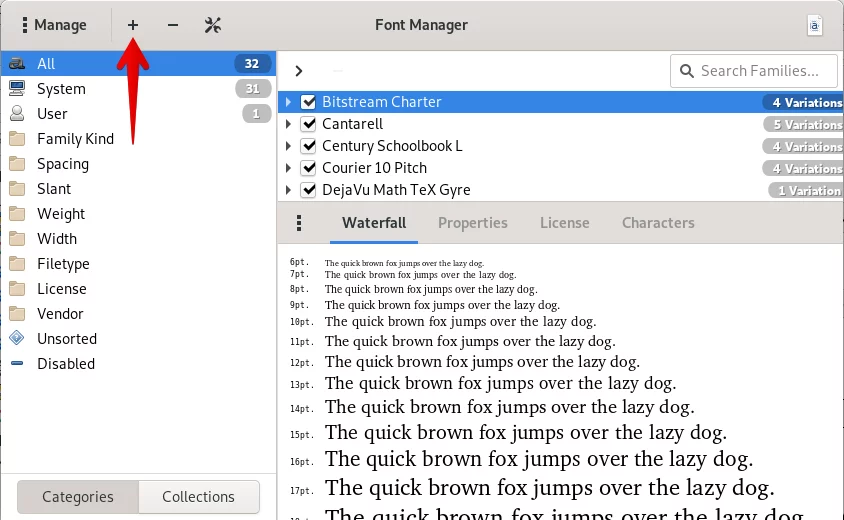844x520 pixels.
Task: Select the System category
Action: coord(138,89)
